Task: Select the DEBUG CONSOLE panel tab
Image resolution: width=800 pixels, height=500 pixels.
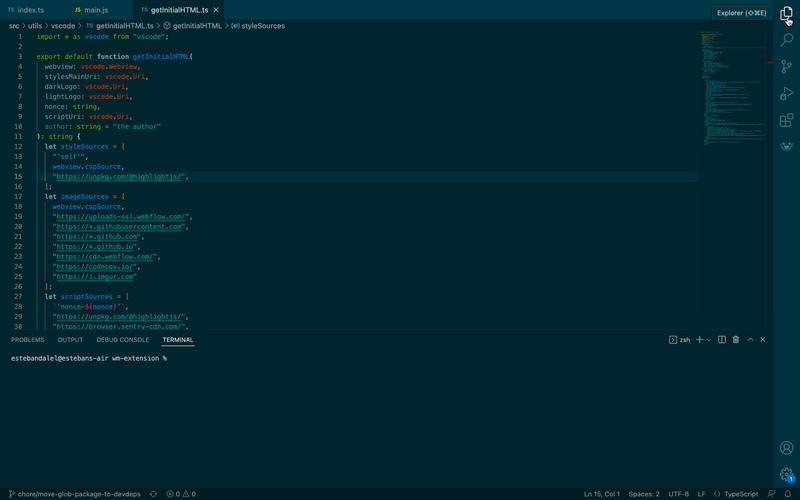Action: [122, 340]
